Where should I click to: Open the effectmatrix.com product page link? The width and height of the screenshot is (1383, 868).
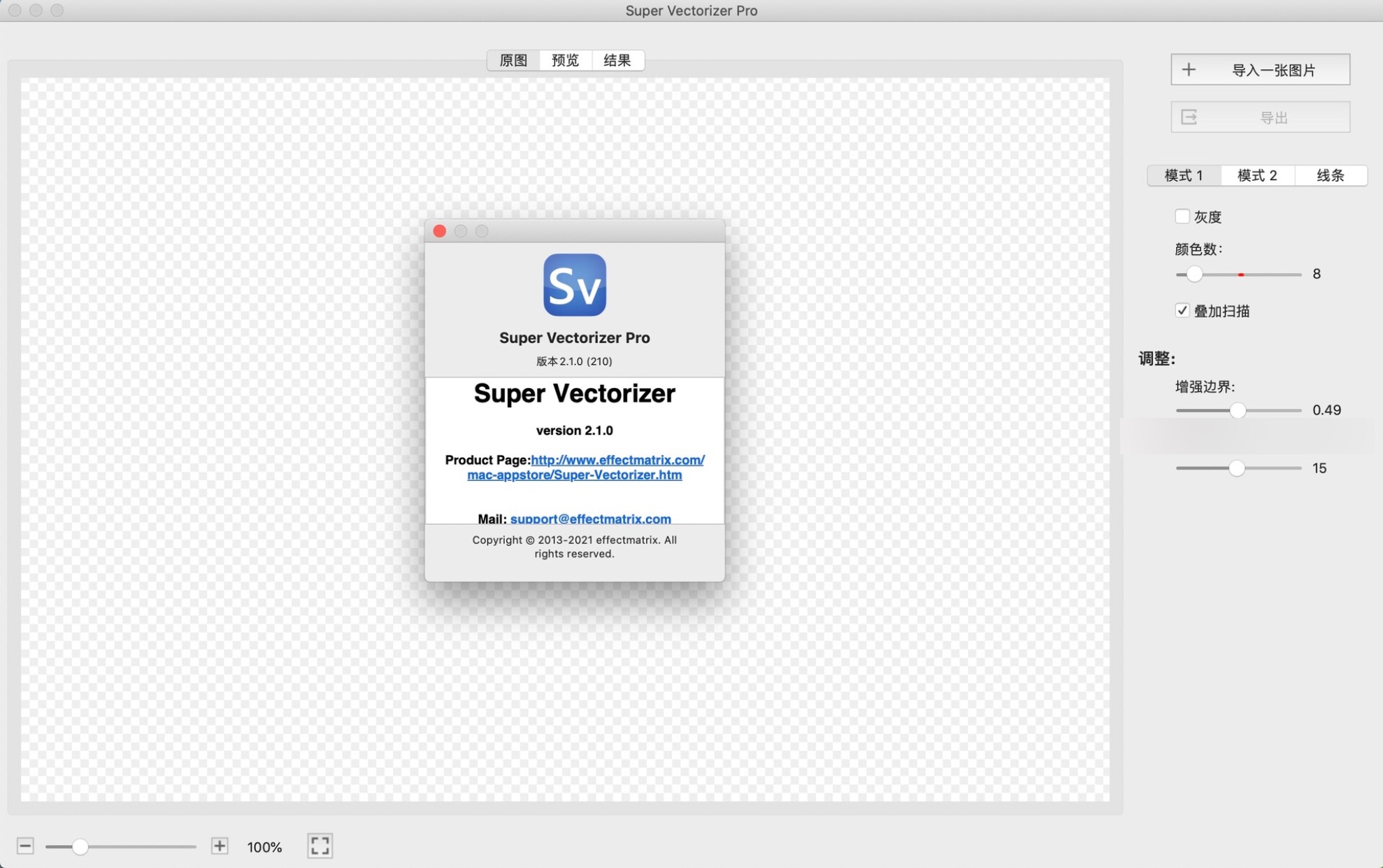[586, 467]
